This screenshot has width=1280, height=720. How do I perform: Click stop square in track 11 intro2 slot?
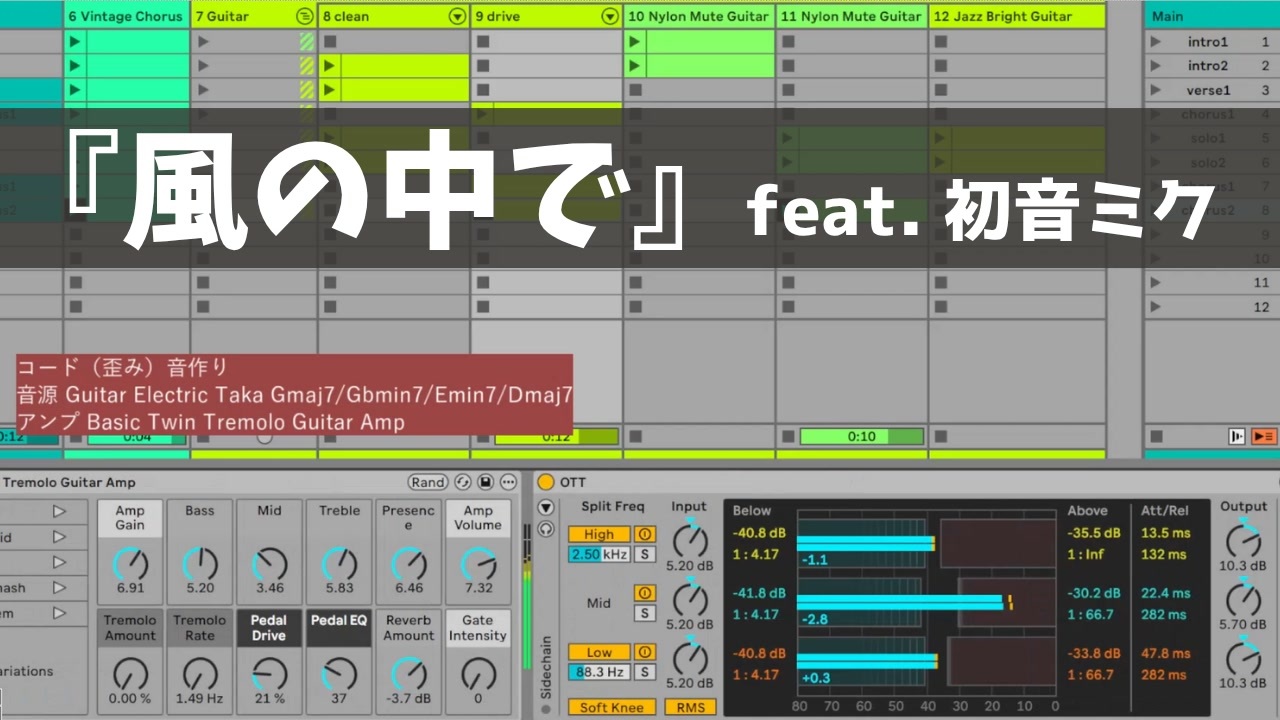tap(788, 66)
